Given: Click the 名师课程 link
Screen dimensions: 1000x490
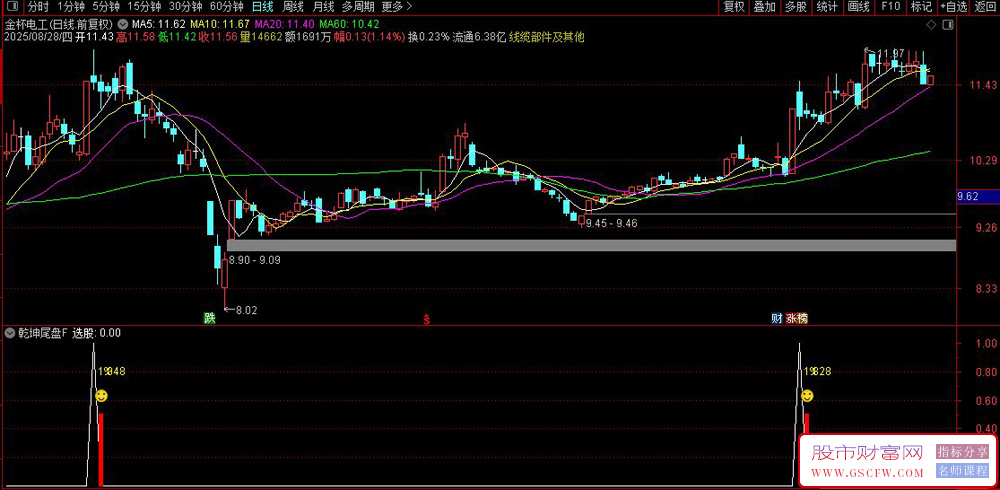Looking at the screenshot, I should pyautogui.click(x=962, y=471).
